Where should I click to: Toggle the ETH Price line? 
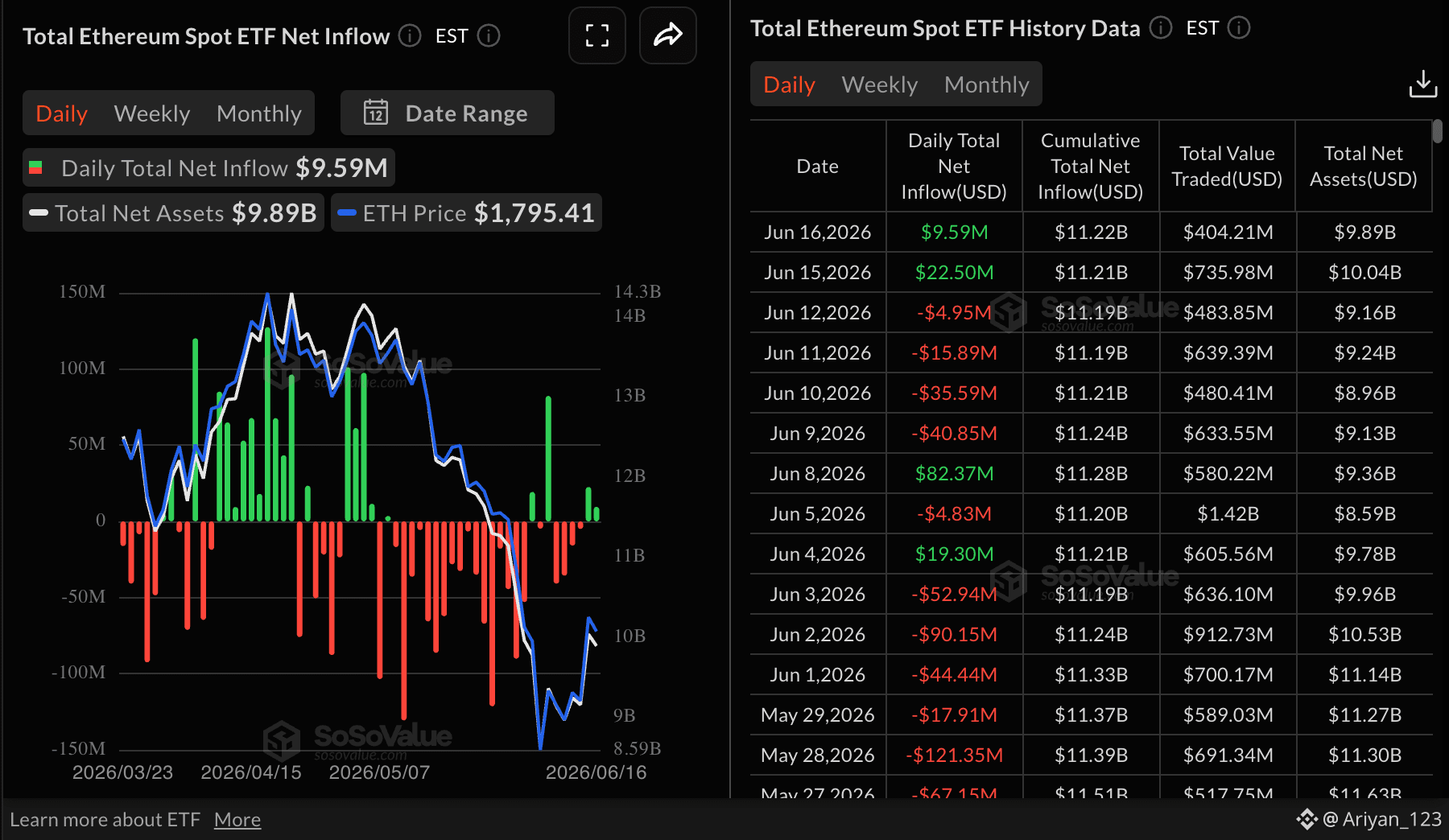(x=467, y=212)
